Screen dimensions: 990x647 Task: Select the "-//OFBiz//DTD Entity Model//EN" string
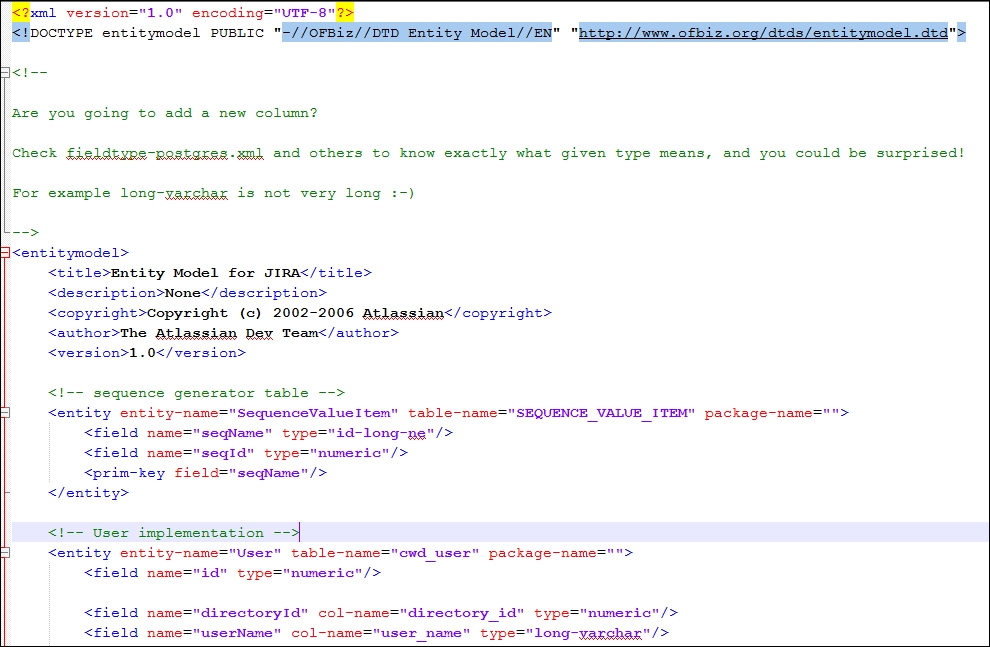pos(417,33)
